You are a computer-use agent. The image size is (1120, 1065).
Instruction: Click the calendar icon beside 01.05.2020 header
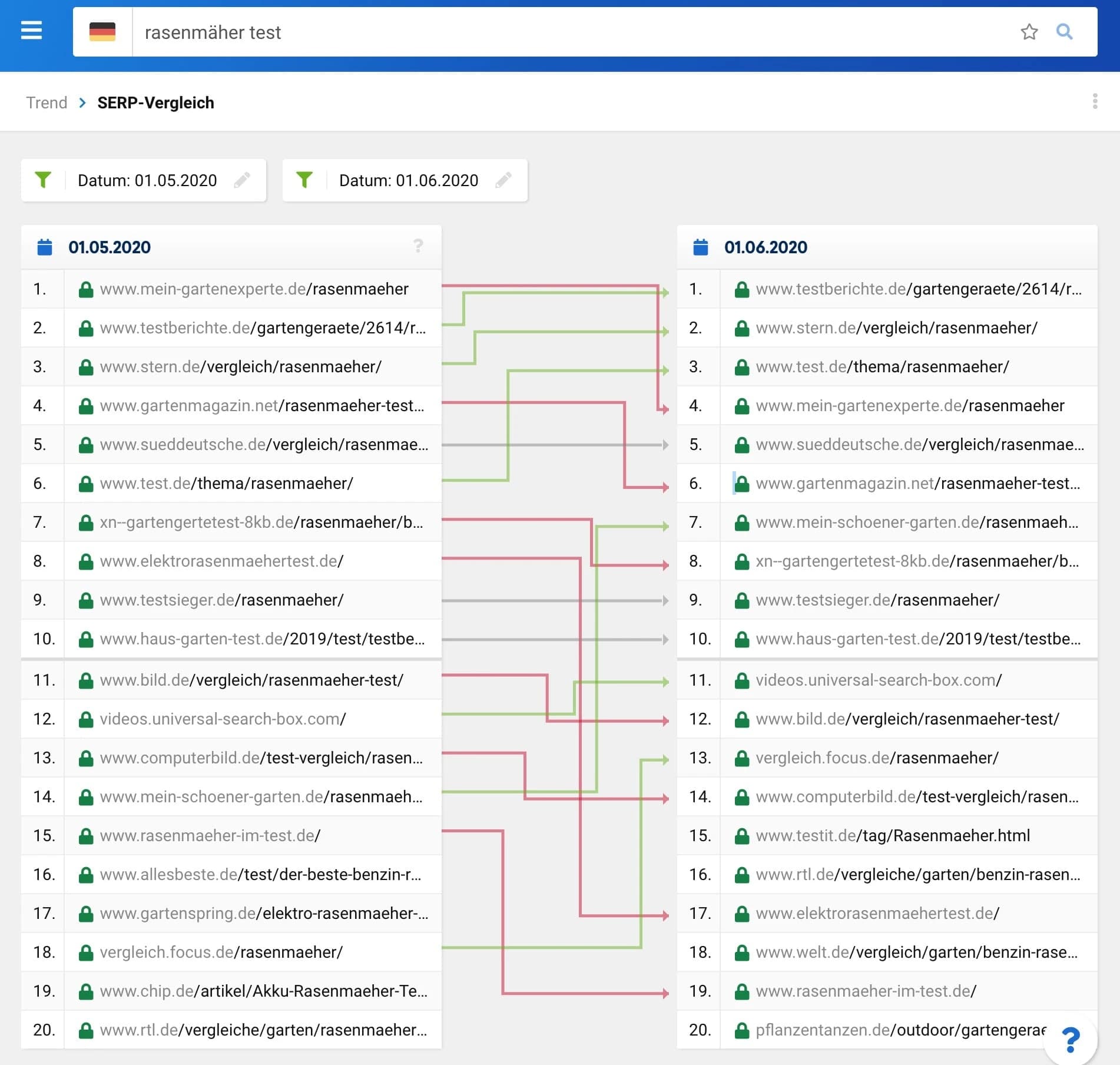[45, 247]
